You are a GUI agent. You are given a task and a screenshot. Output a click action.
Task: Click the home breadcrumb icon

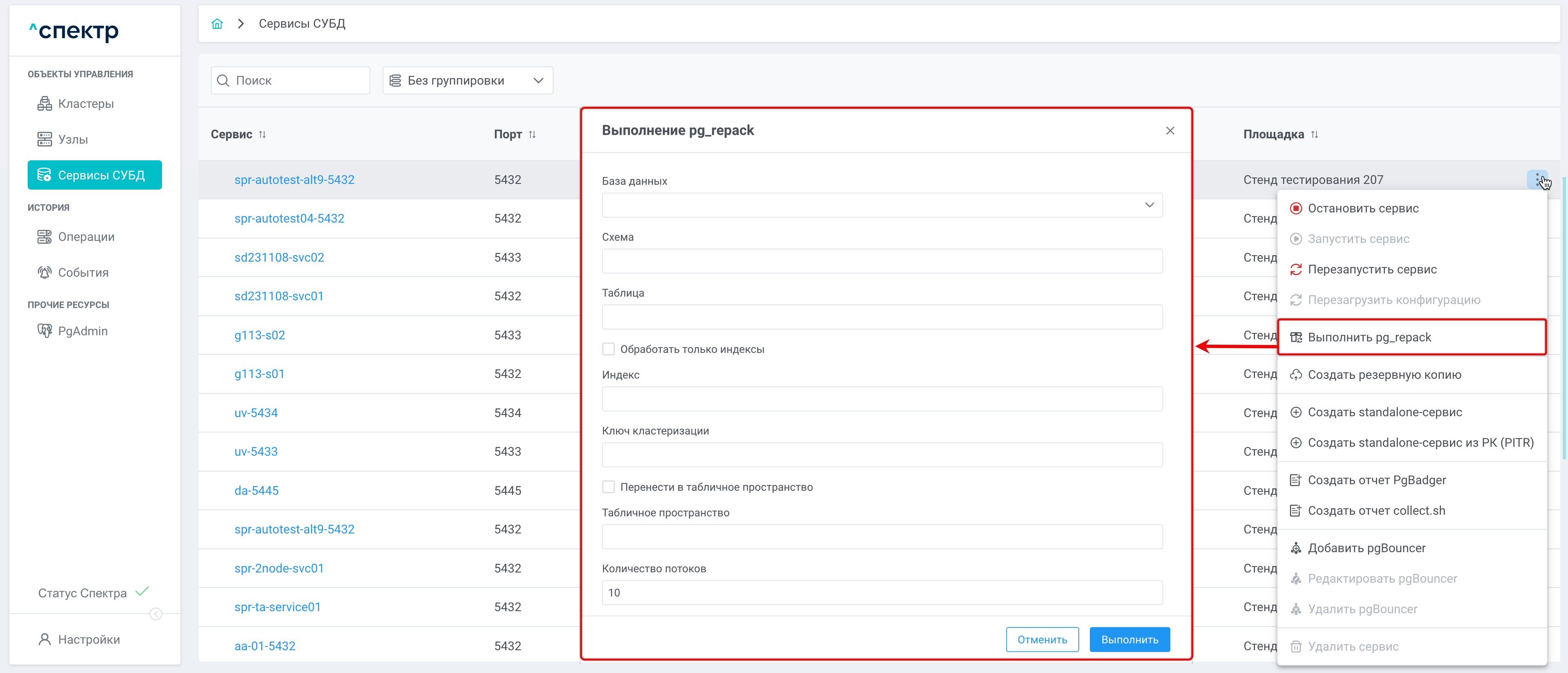[x=217, y=24]
